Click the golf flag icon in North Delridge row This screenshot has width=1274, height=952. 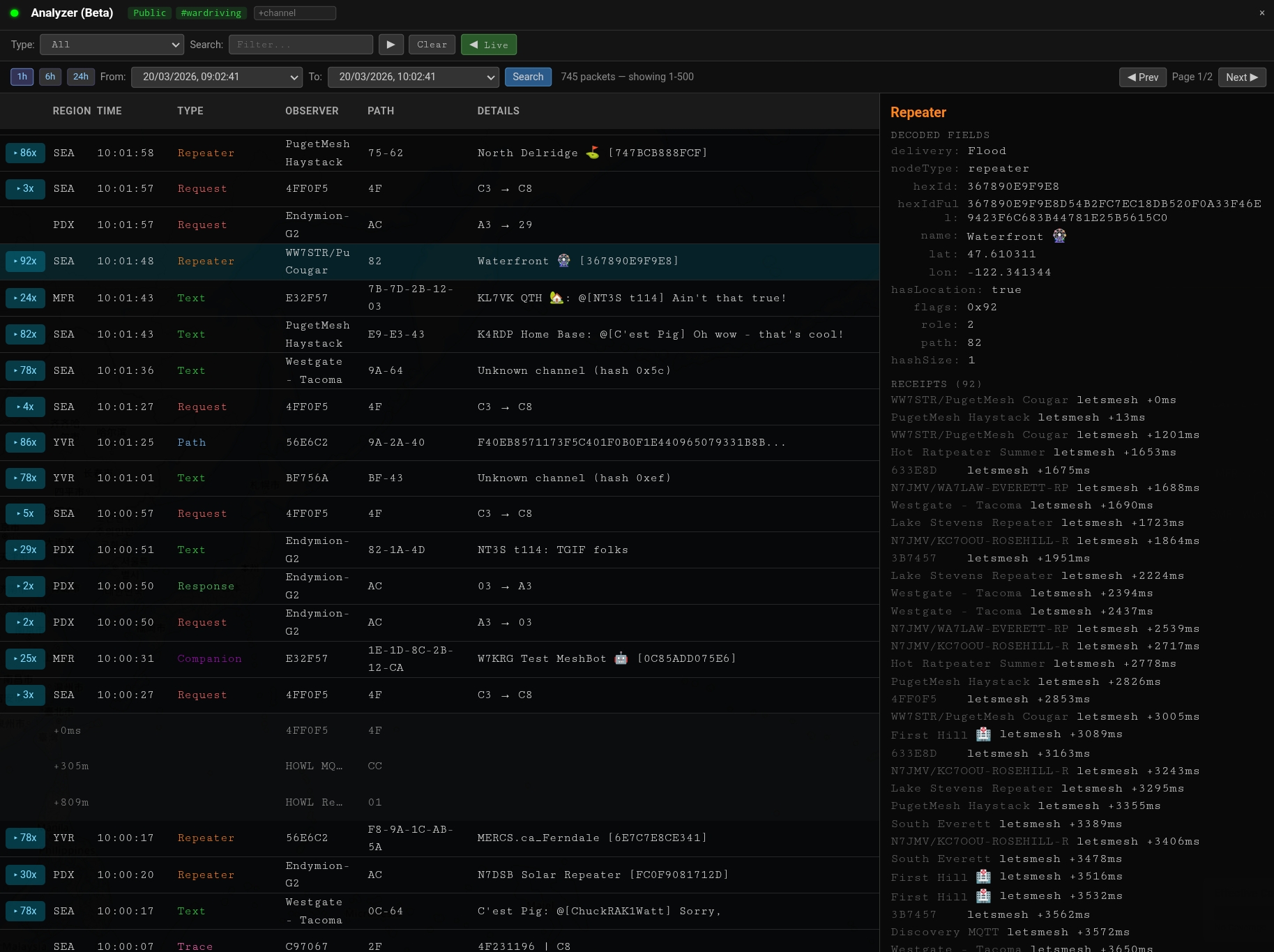[x=593, y=153]
